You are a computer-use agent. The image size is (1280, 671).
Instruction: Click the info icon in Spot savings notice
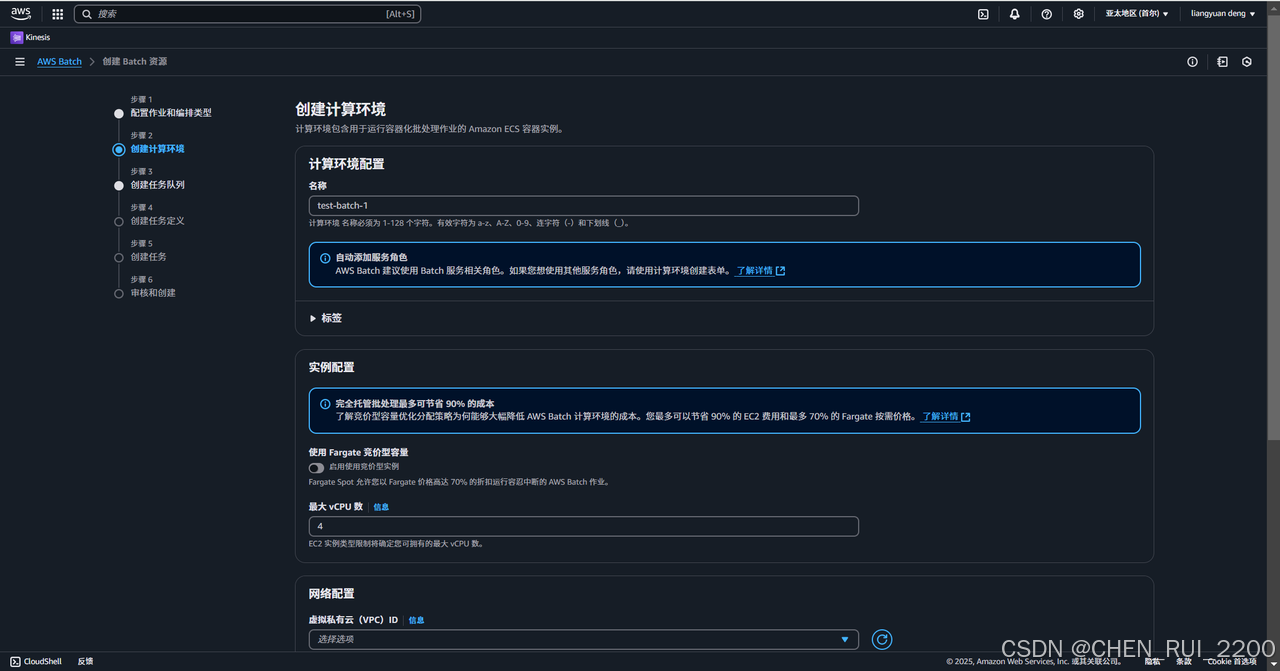tap(325, 404)
